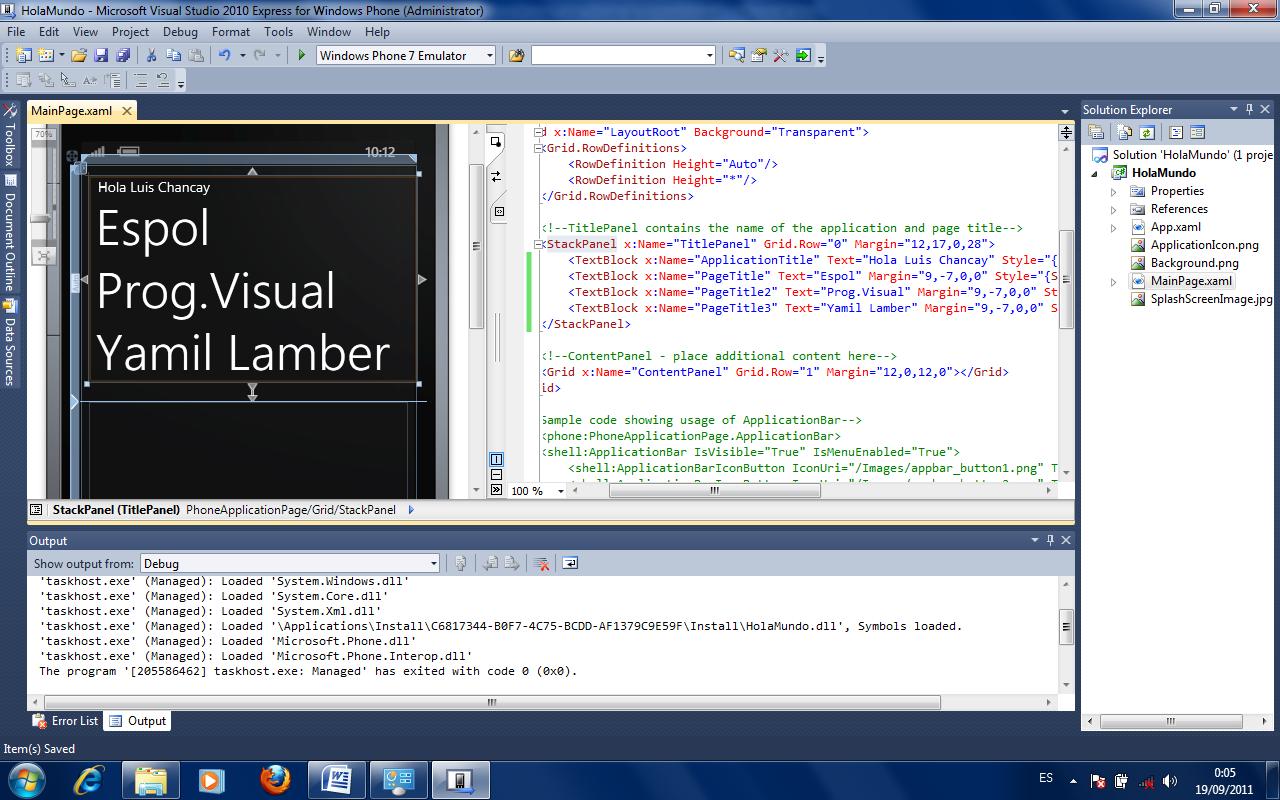Open App.xaml from Solution Explorer

tap(1175, 227)
